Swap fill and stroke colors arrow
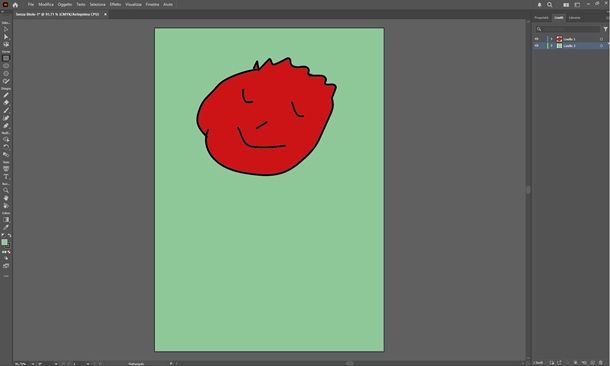The image size is (610, 366). tap(9, 235)
